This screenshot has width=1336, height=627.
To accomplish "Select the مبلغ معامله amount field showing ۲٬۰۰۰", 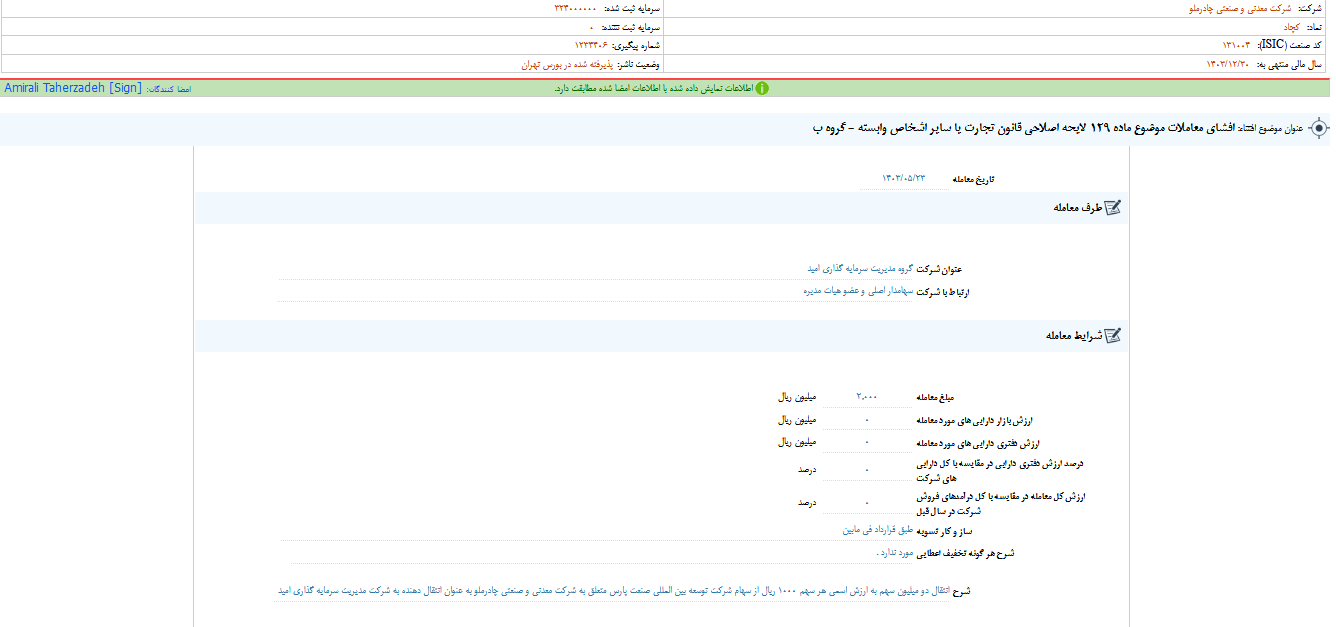I will coord(867,396).
